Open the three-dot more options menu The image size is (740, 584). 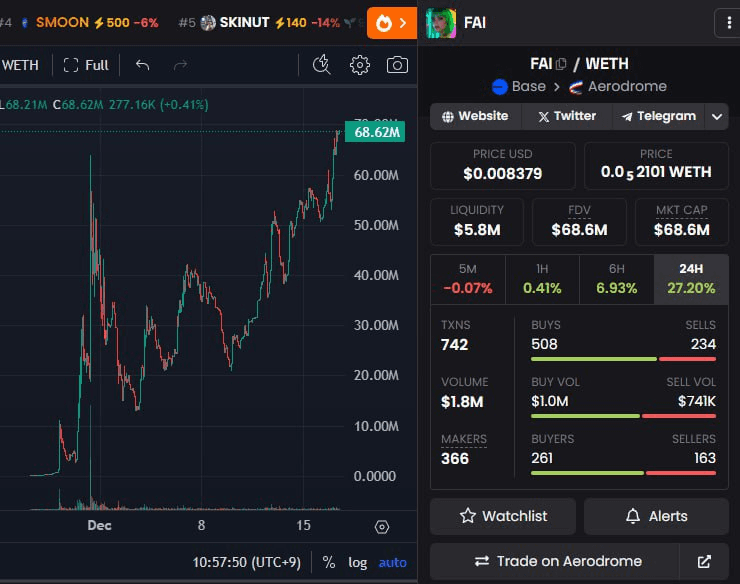click(729, 23)
